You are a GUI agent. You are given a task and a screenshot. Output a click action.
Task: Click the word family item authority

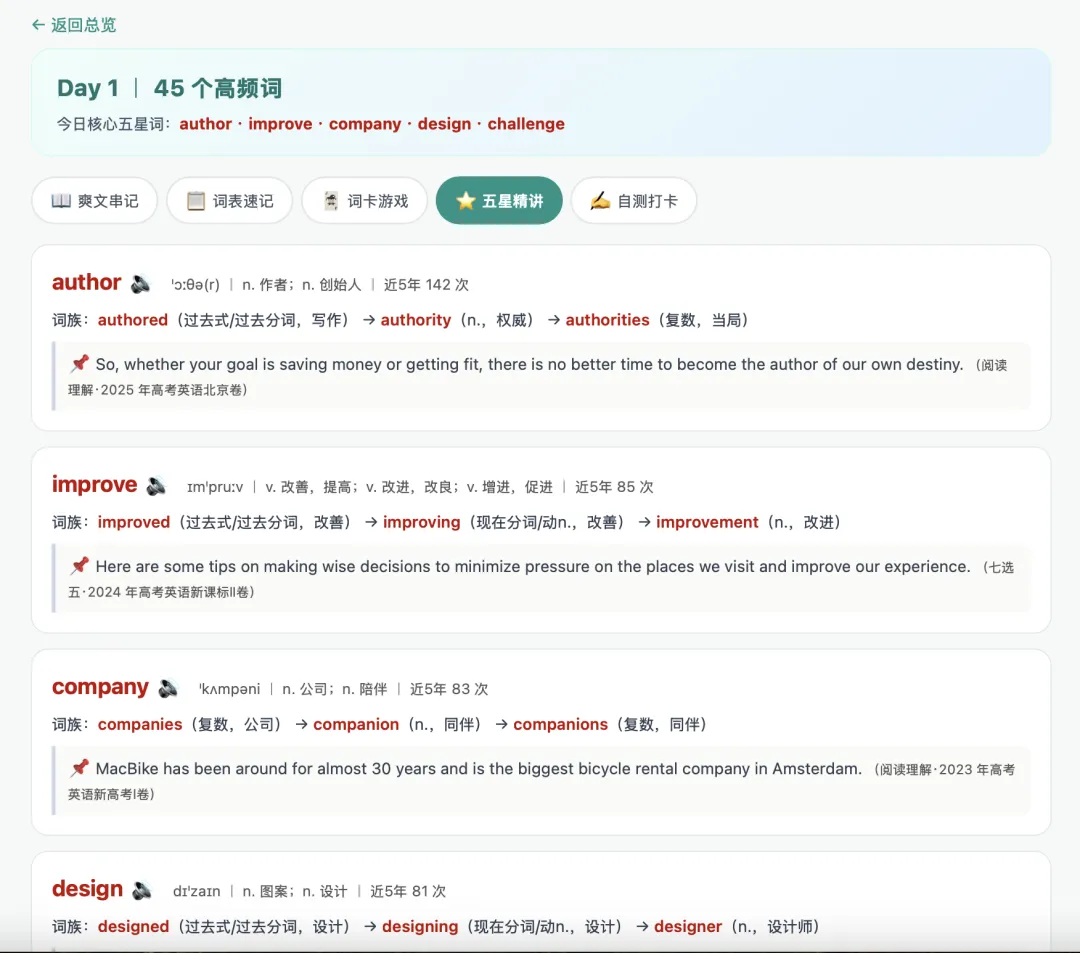pos(416,320)
